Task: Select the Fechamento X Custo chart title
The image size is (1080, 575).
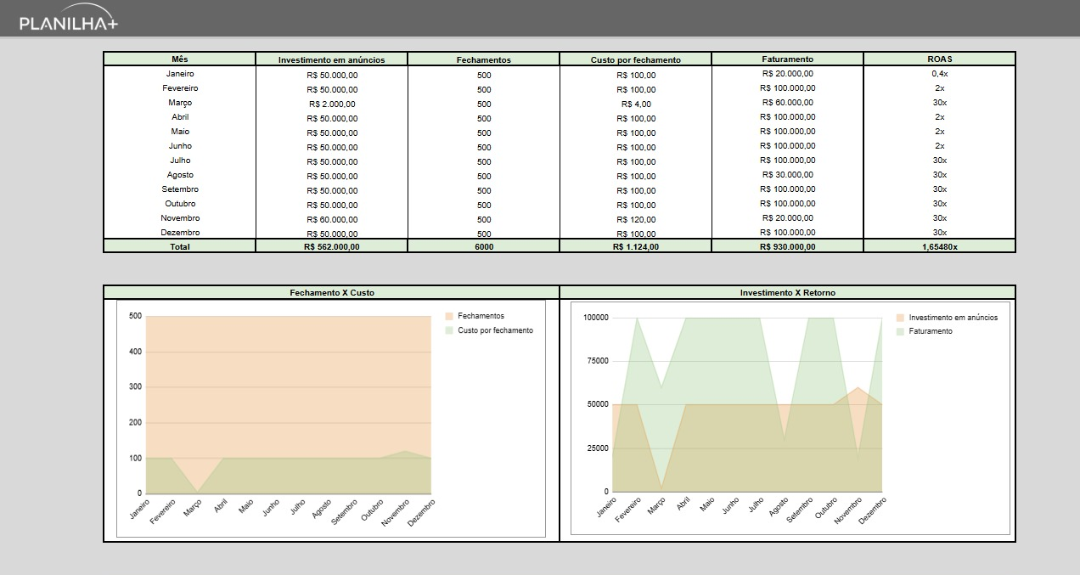Action: point(331,293)
